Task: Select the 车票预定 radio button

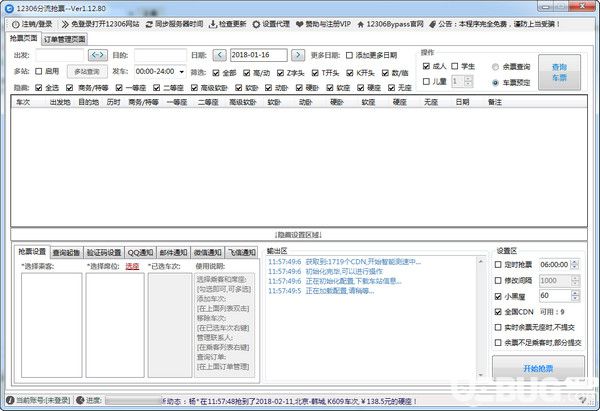Action: tap(495, 83)
